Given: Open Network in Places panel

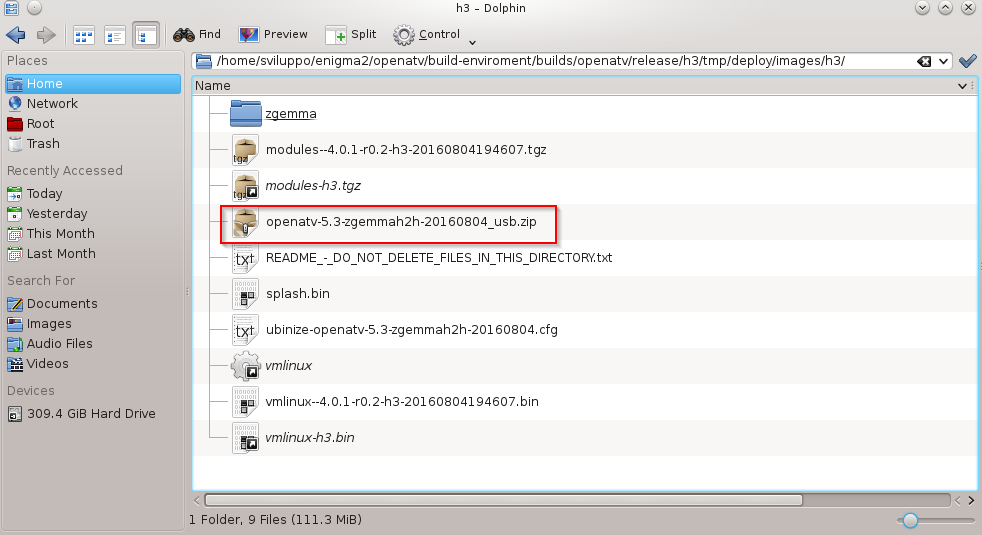Looking at the screenshot, I should [x=52, y=104].
